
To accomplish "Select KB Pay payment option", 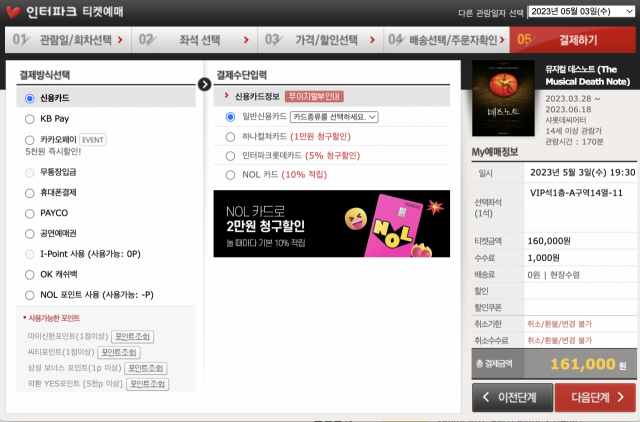I will click(x=29, y=119).
